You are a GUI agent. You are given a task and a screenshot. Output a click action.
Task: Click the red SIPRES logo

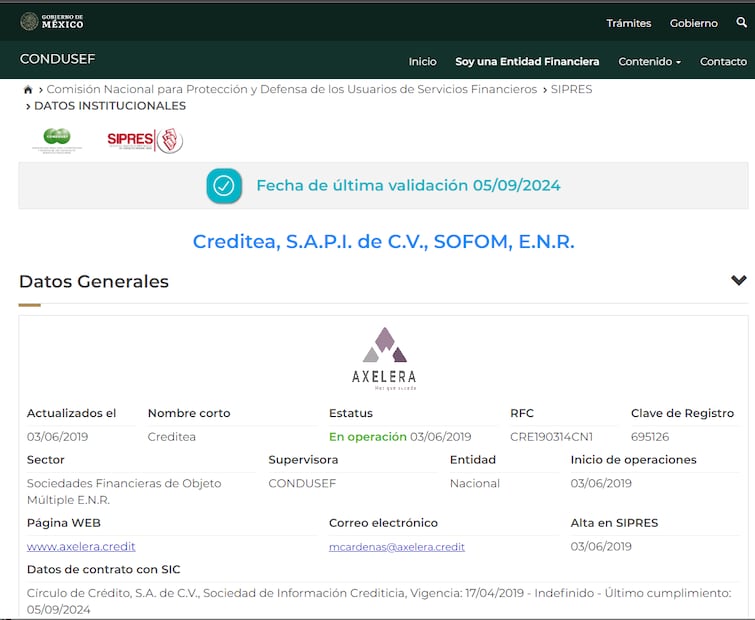145,141
